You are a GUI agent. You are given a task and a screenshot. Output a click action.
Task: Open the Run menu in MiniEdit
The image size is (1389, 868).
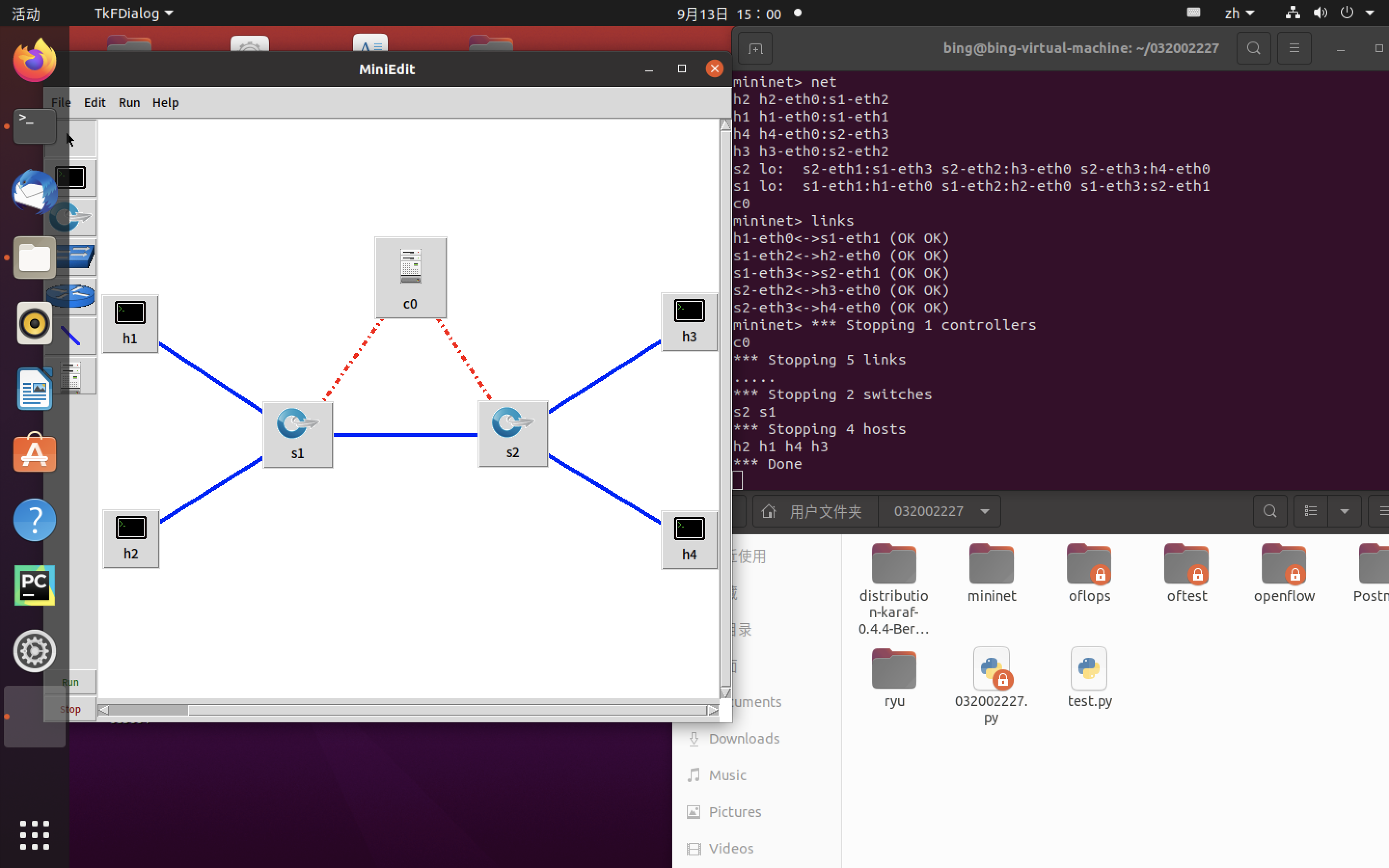pyautogui.click(x=129, y=103)
